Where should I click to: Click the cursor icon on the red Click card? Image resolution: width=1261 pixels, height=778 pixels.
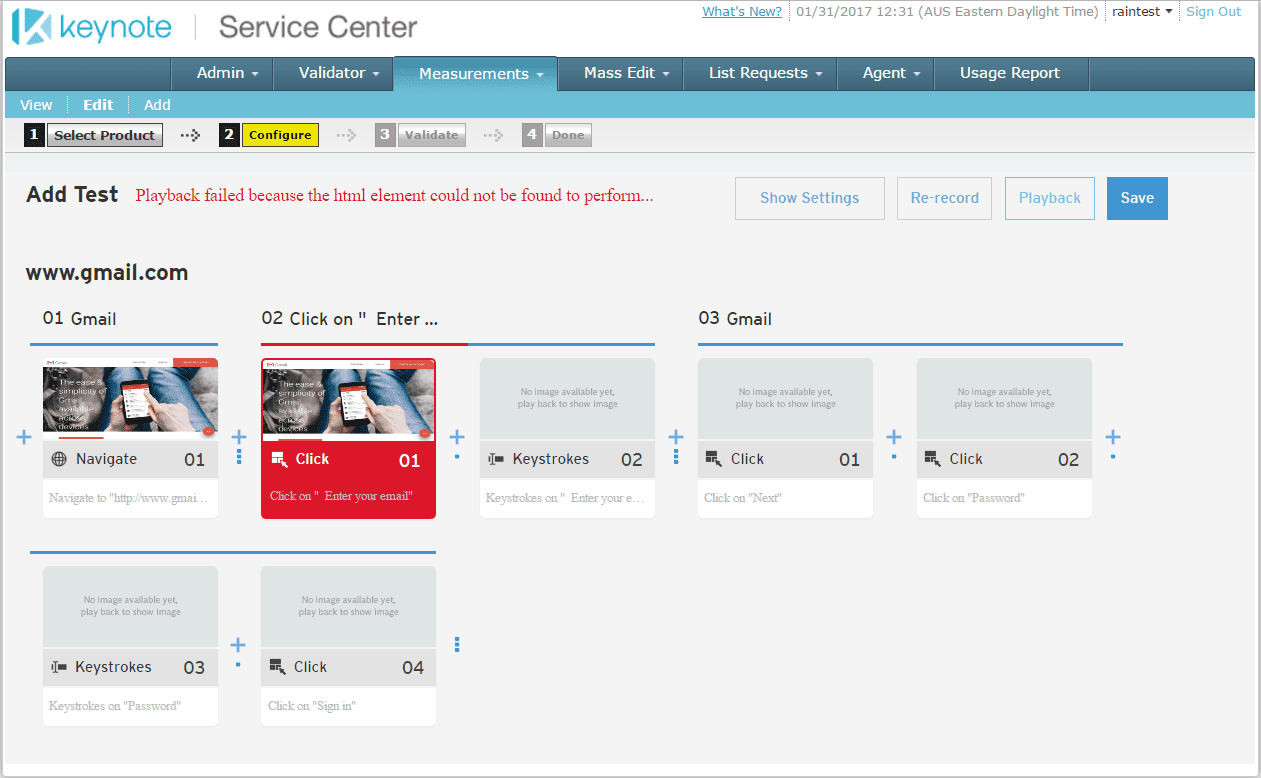coord(279,459)
